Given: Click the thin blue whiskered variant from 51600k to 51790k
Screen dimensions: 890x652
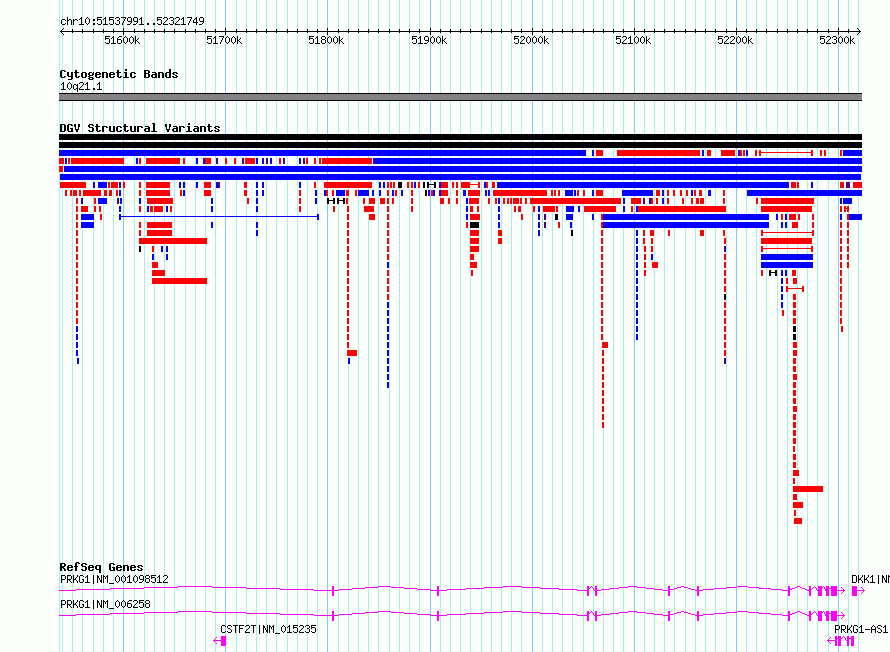Looking at the screenshot, I should pyautogui.click(x=219, y=217).
